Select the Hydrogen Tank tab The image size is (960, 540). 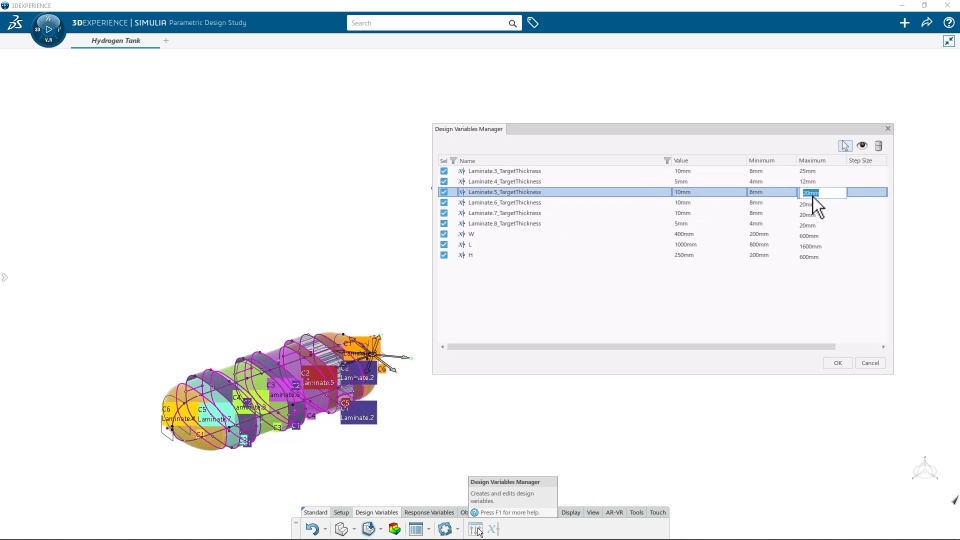[x=116, y=41]
